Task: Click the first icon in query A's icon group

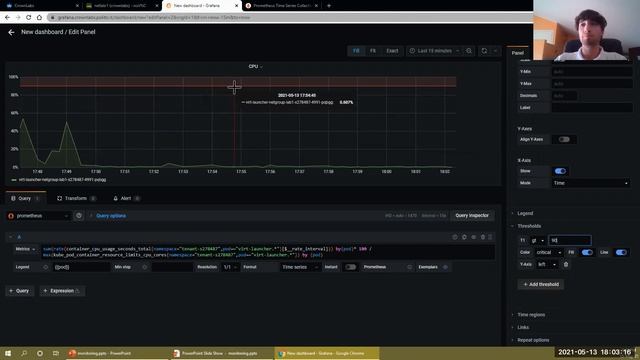Action: (455, 237)
